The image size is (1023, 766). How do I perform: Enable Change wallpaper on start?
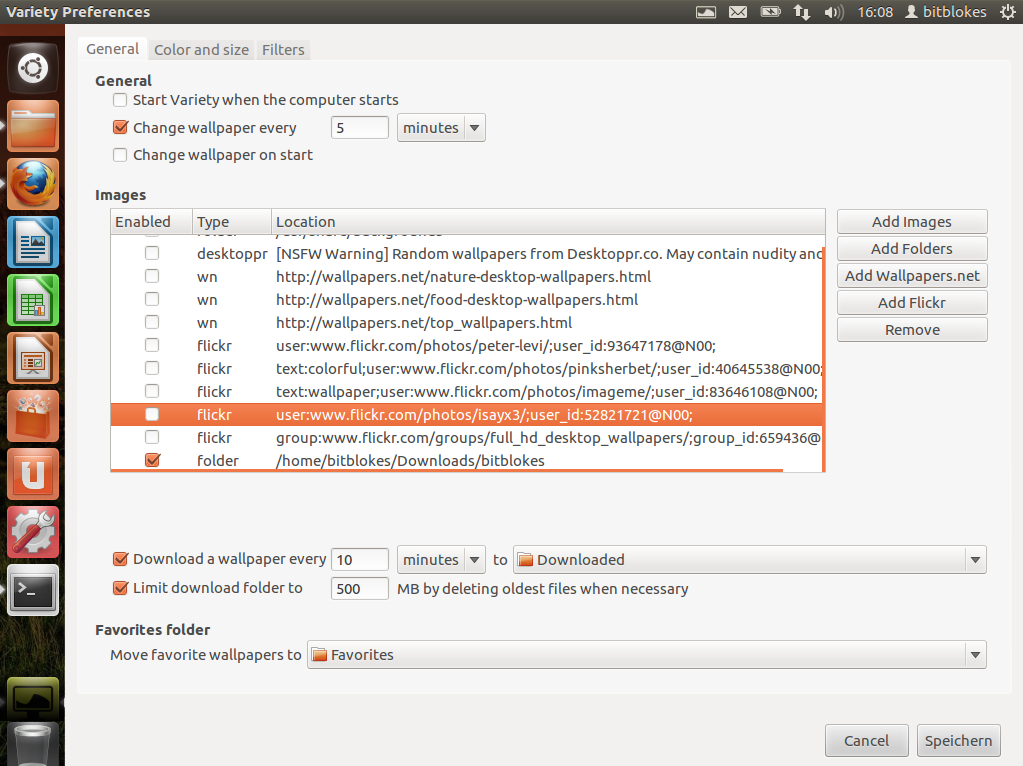120,155
